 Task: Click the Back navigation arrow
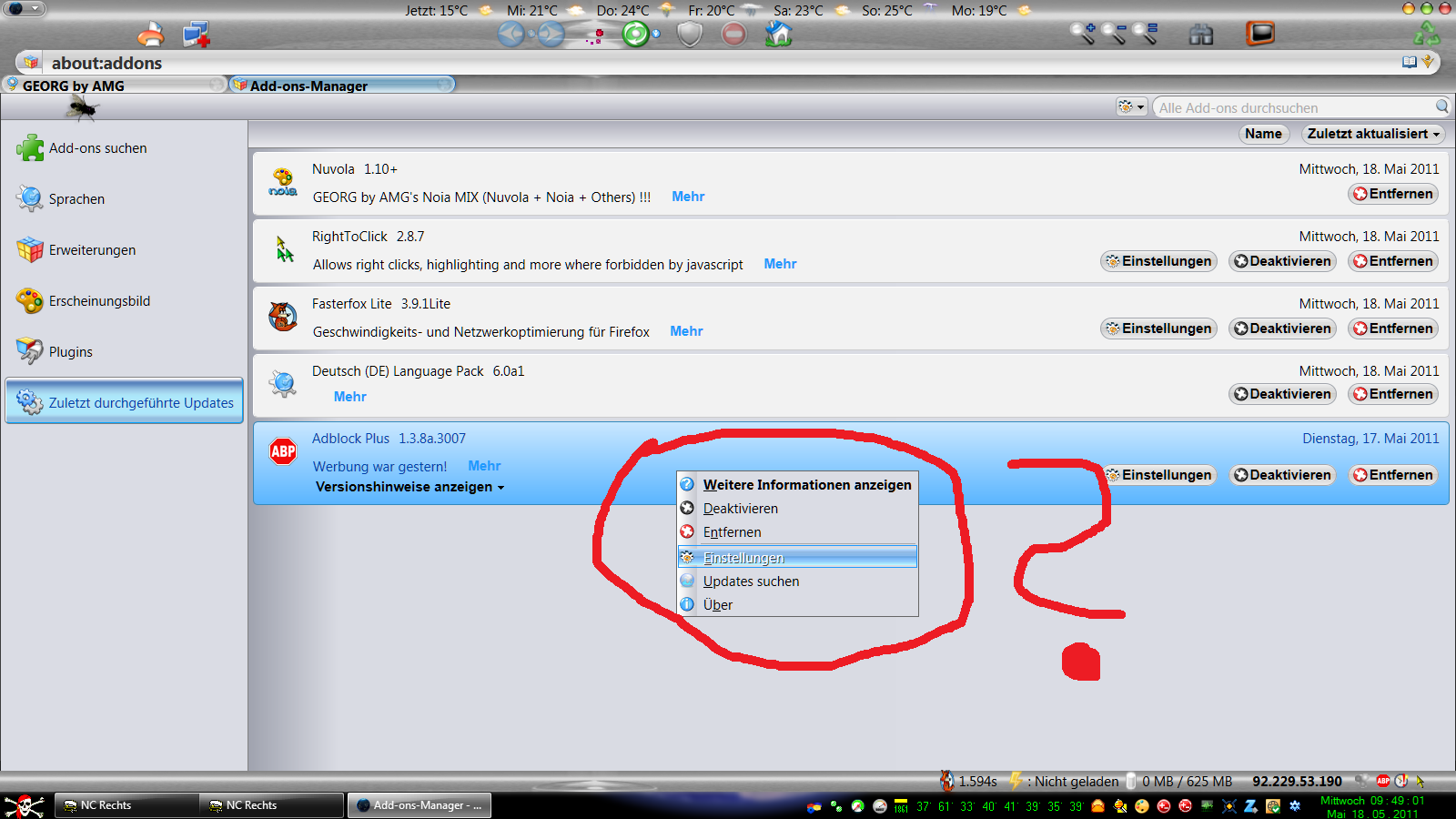coord(511,35)
